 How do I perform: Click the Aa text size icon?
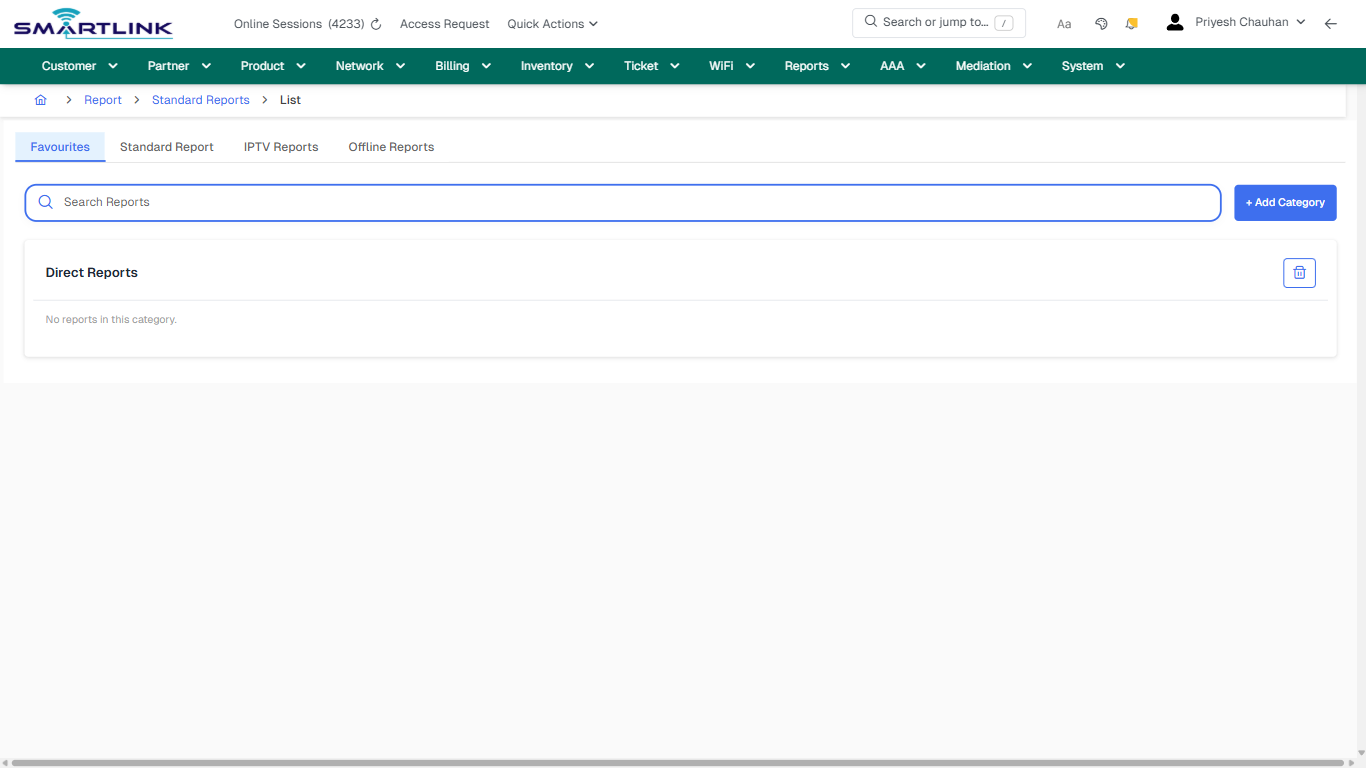click(x=1064, y=23)
